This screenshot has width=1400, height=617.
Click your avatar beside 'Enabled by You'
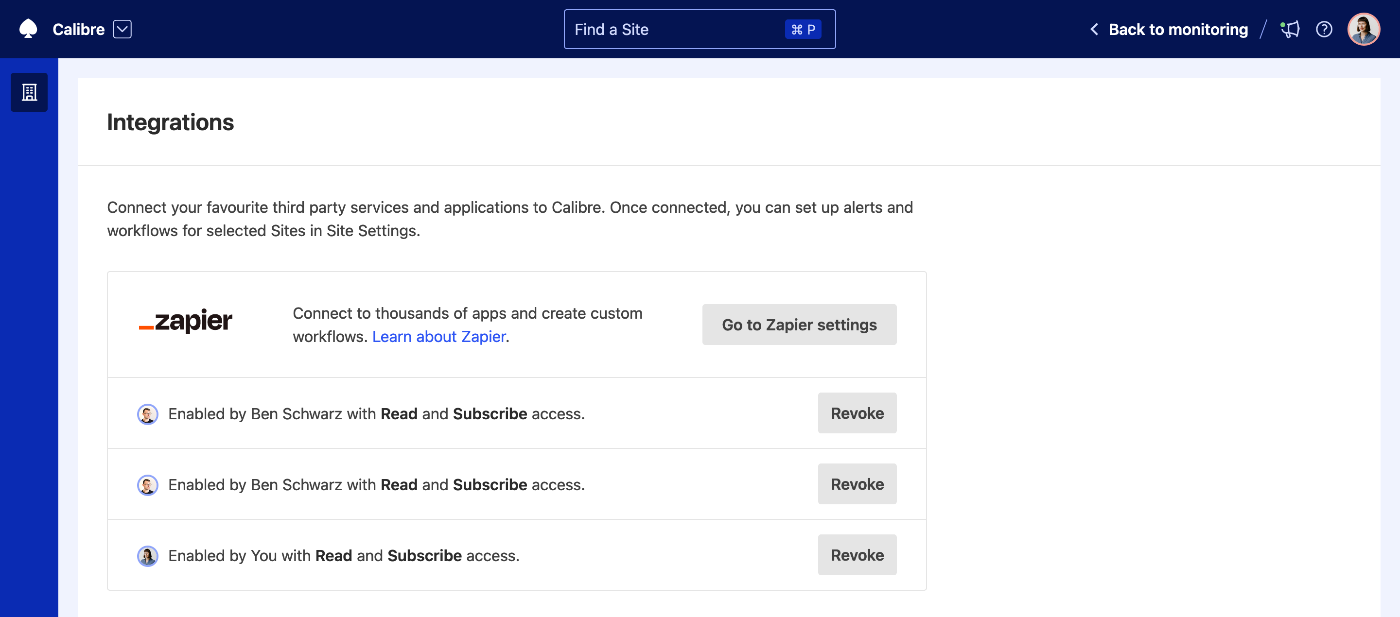click(148, 555)
